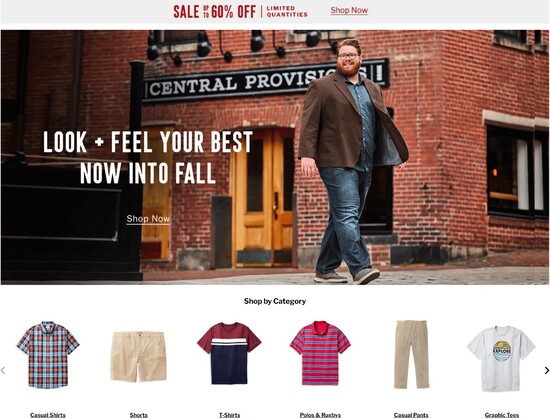Open the Casual Shirts category link
Image resolution: width=550 pixels, height=419 pixels.
pyautogui.click(x=48, y=415)
